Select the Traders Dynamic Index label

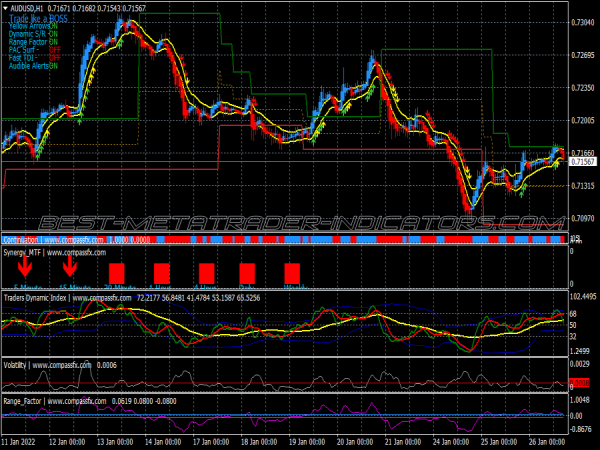click(47, 298)
